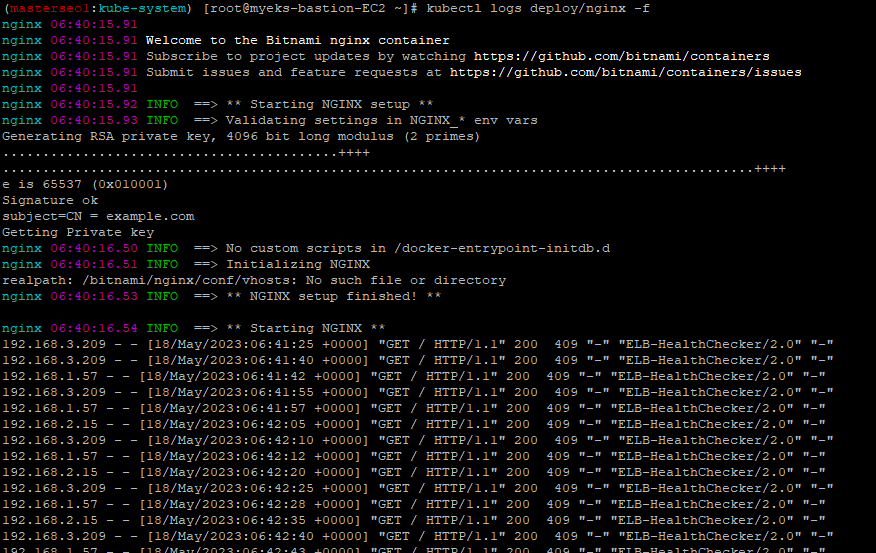Viewport: 876px width, 553px height.
Task: Click the /docker-entrypoint-initdb.d path text
Action: tap(502, 249)
